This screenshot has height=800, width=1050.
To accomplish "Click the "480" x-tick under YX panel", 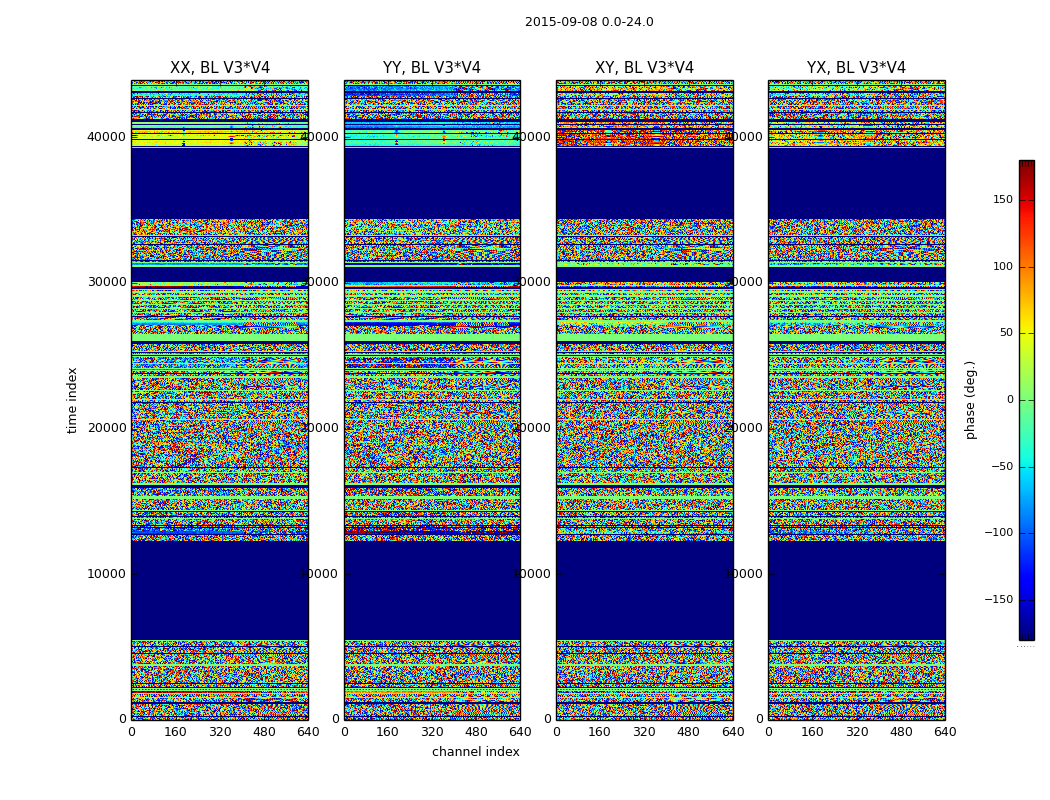I will click(x=901, y=732).
